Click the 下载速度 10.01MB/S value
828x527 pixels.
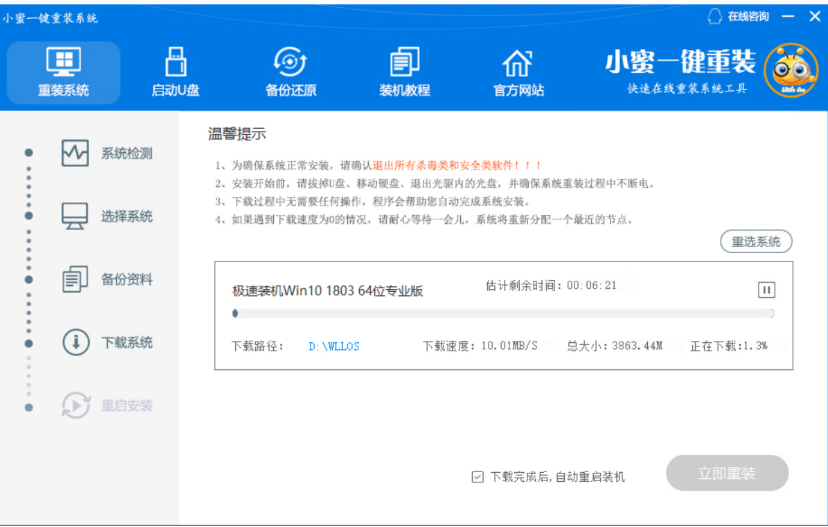click(x=509, y=346)
